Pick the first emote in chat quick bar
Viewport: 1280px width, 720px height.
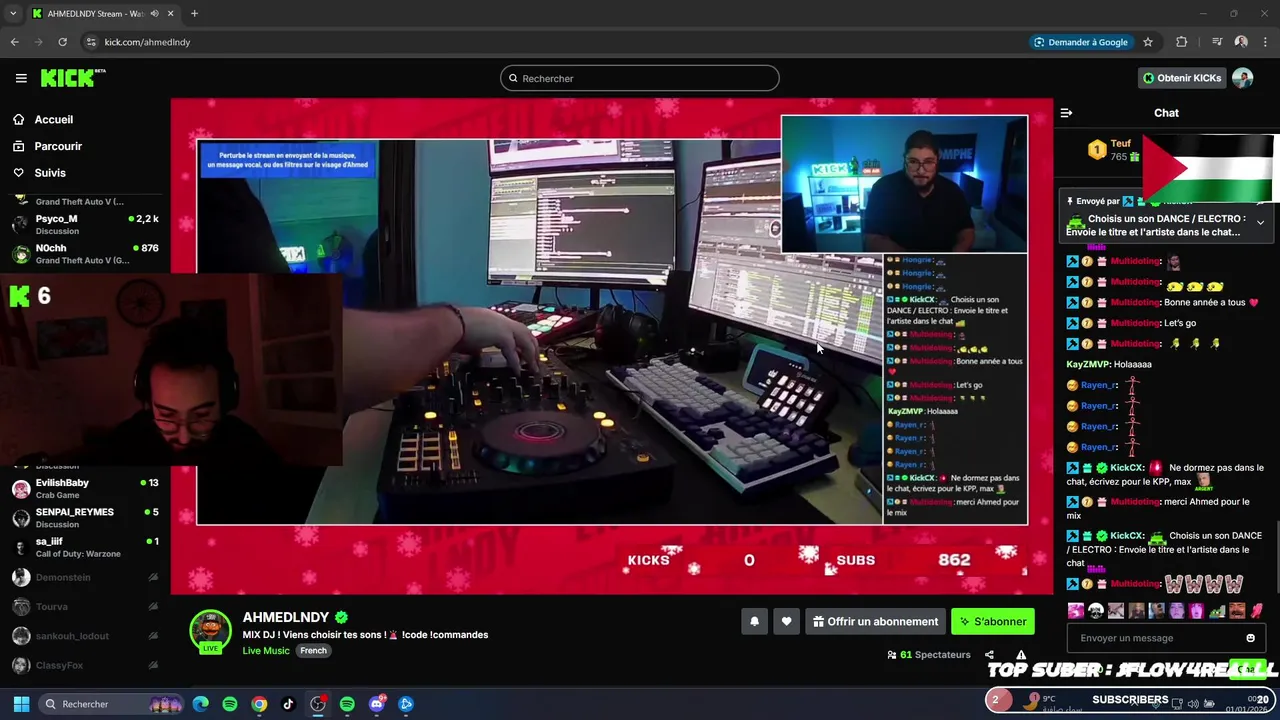[x=1076, y=610]
